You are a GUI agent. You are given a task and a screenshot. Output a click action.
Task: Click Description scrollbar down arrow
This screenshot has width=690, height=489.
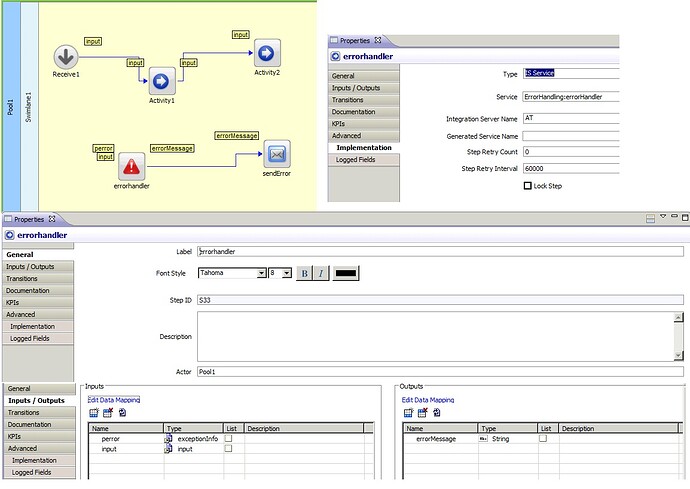(x=678, y=355)
